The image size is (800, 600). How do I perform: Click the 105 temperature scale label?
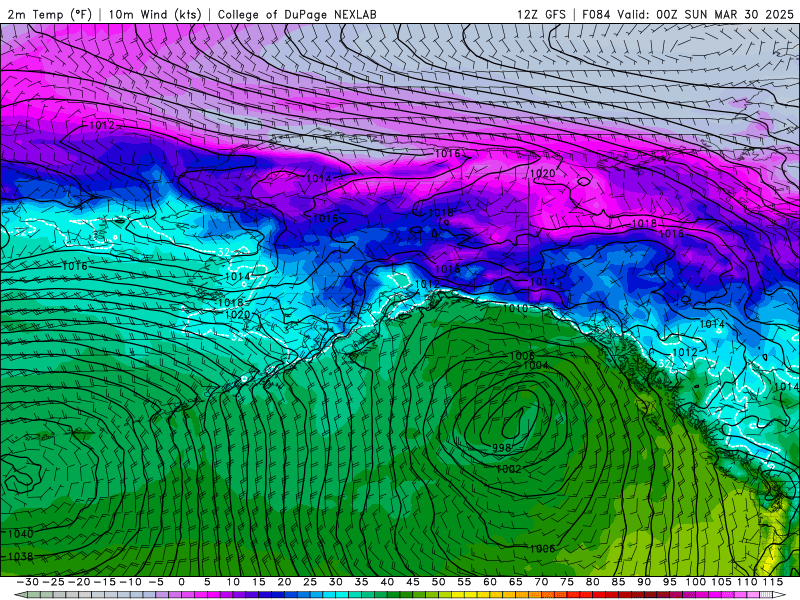pyautogui.click(x=721, y=582)
